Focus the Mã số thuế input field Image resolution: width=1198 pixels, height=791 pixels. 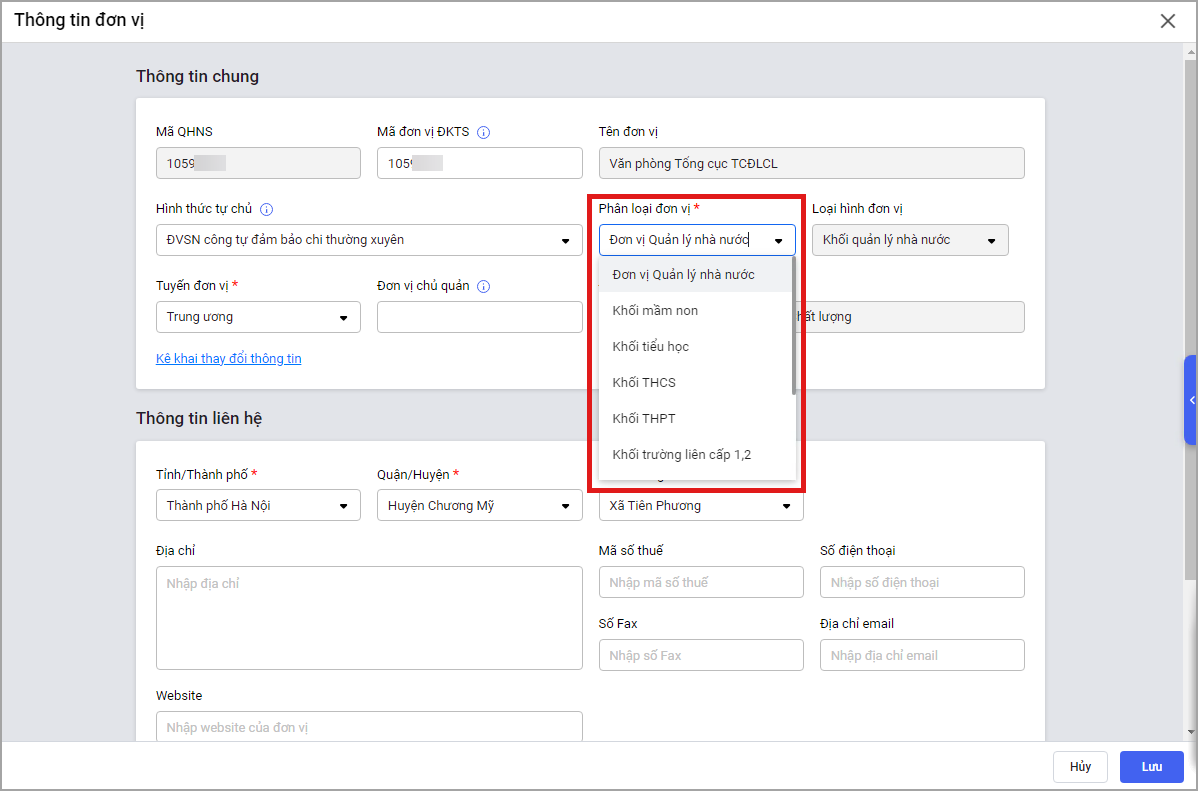pos(701,582)
